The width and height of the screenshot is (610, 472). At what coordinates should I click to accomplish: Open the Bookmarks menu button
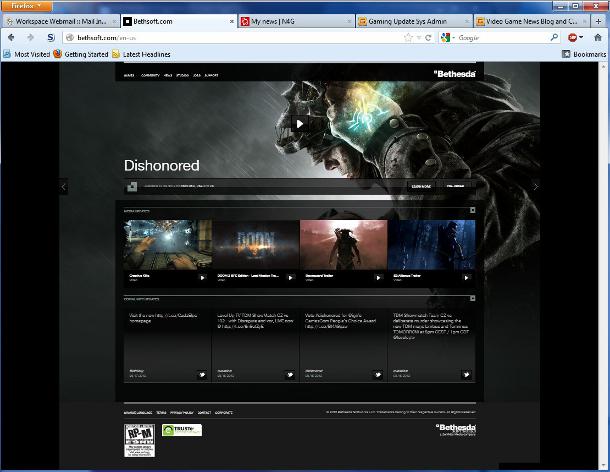coord(584,54)
